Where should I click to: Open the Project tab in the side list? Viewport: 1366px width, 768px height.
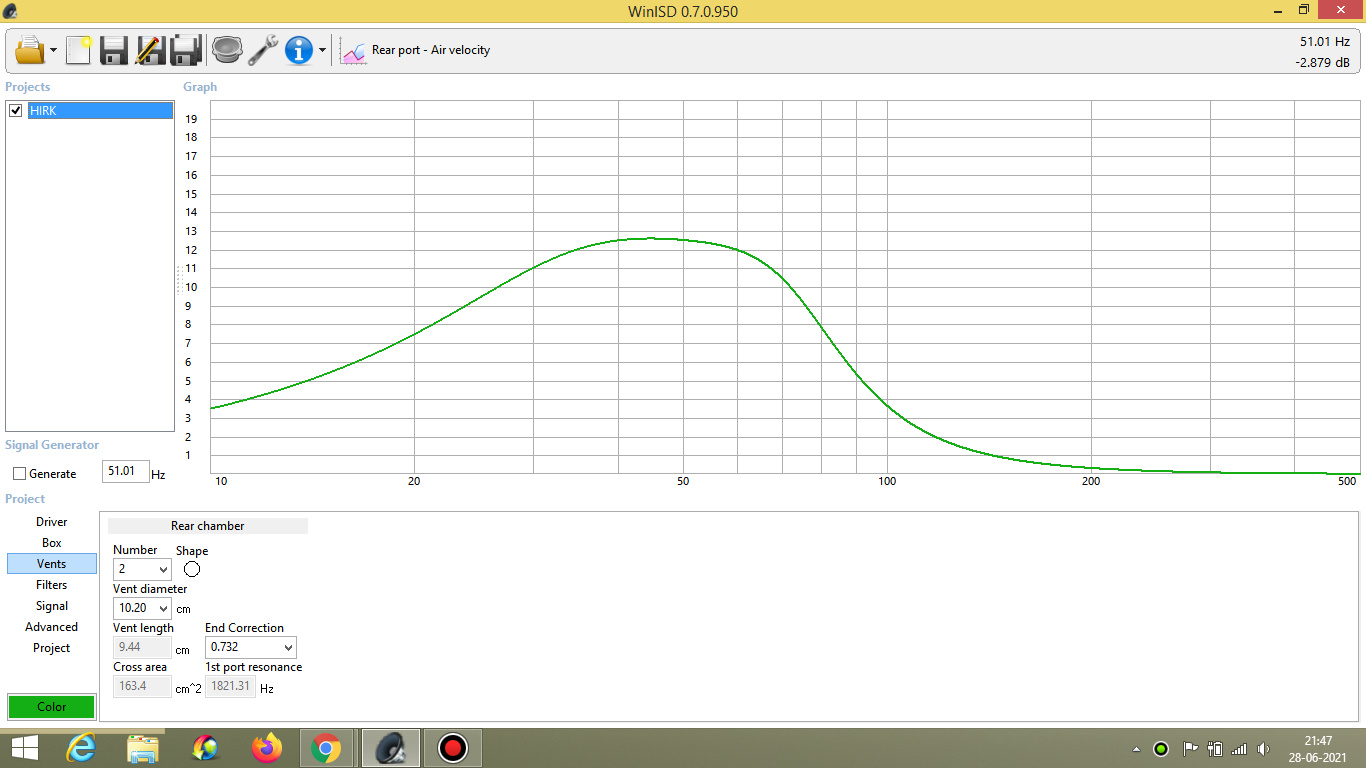[52, 648]
